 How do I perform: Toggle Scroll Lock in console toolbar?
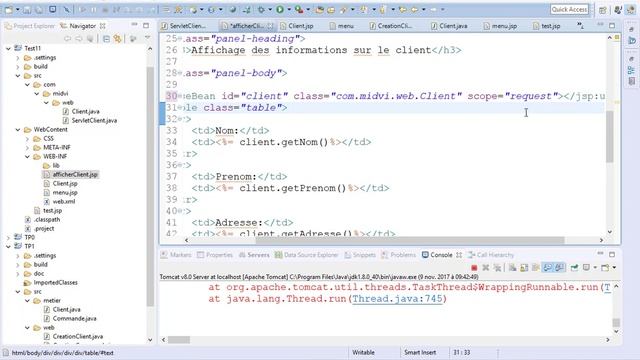pos(524,268)
